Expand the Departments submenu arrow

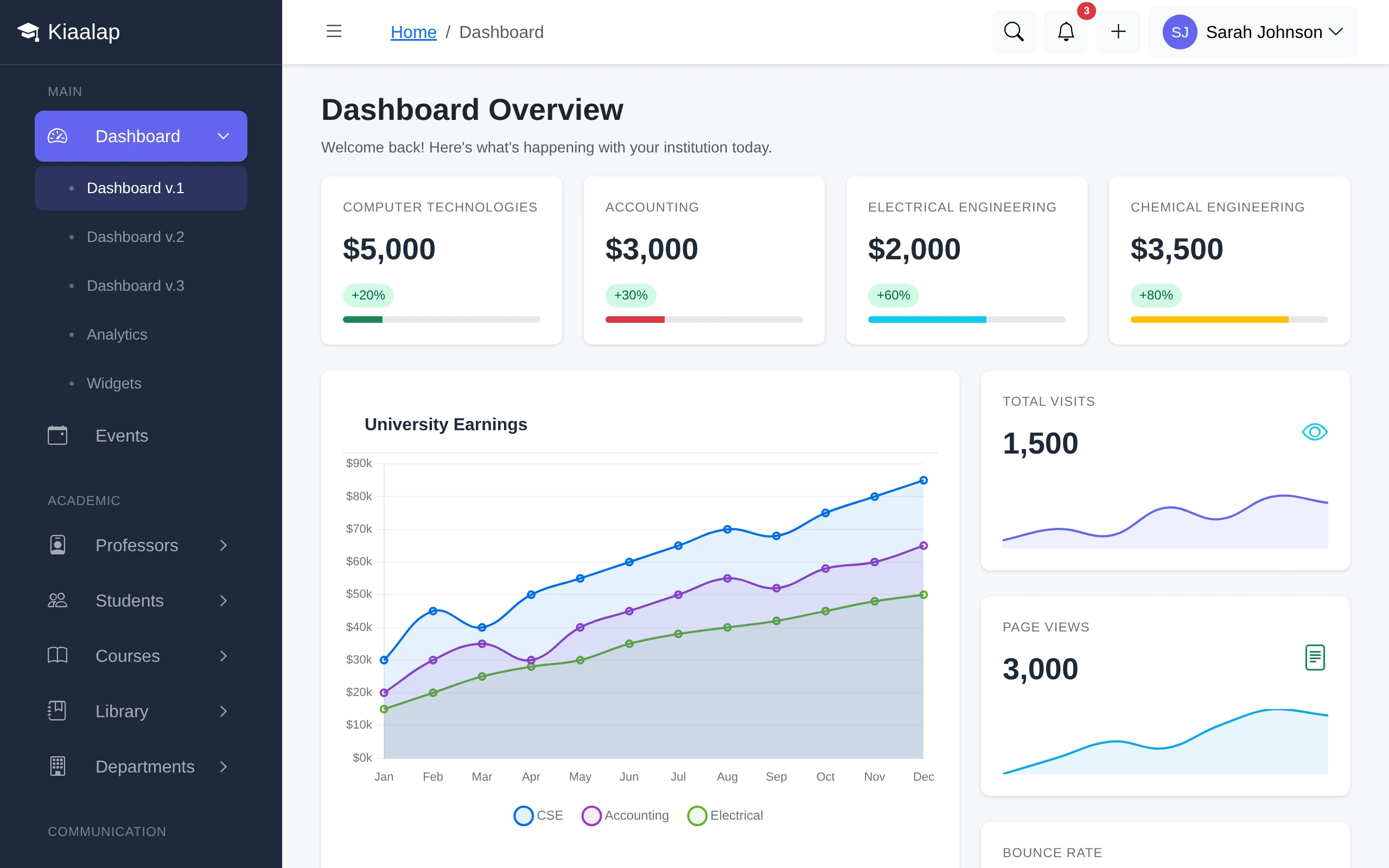click(224, 767)
